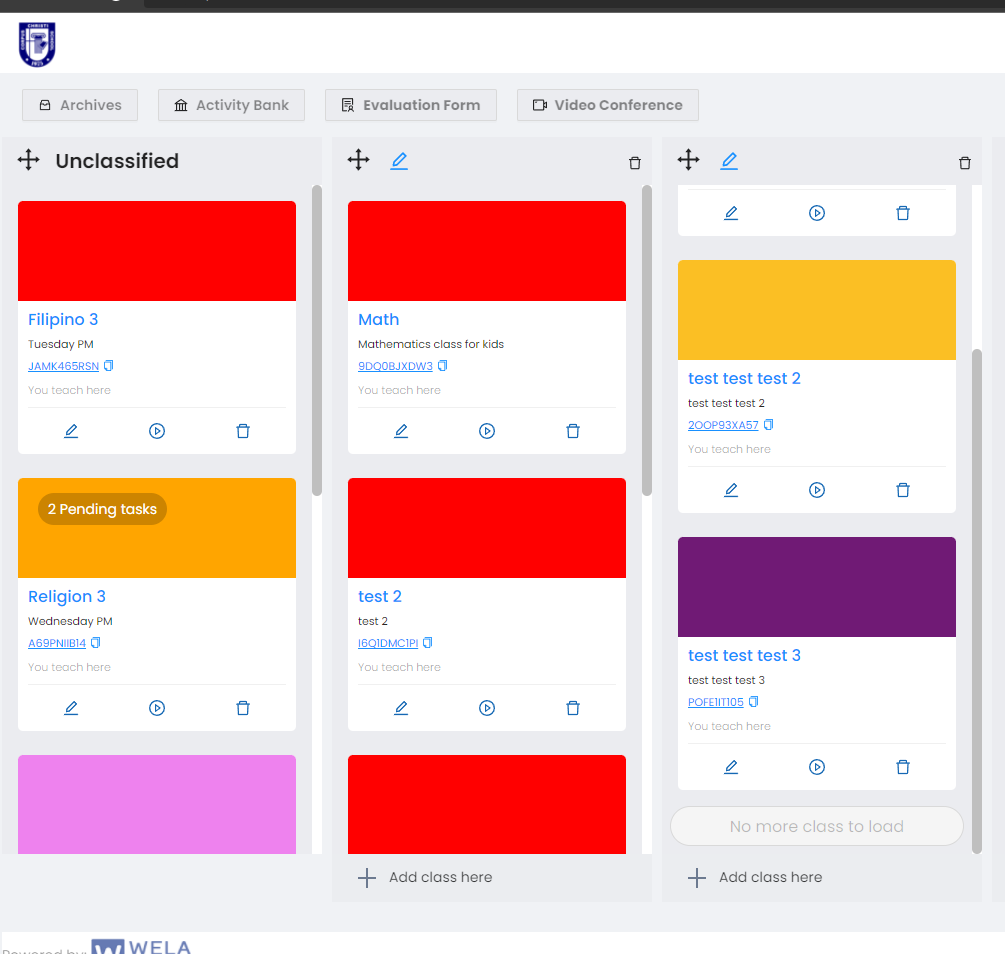Image resolution: width=1005 pixels, height=954 pixels.
Task: Launch the test test test 2 play icon
Action: 817,490
